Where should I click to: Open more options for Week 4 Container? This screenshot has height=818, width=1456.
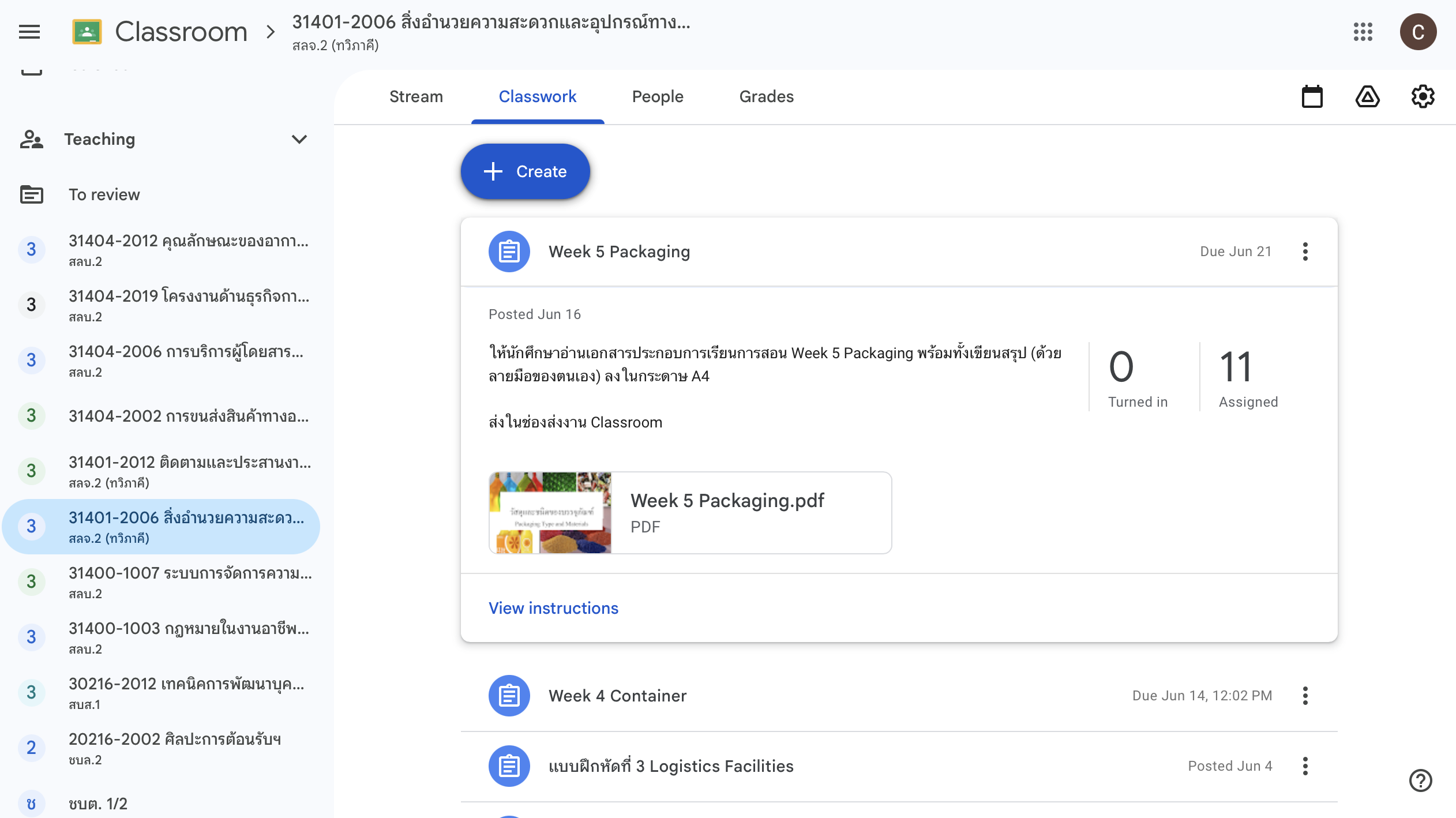(1305, 696)
